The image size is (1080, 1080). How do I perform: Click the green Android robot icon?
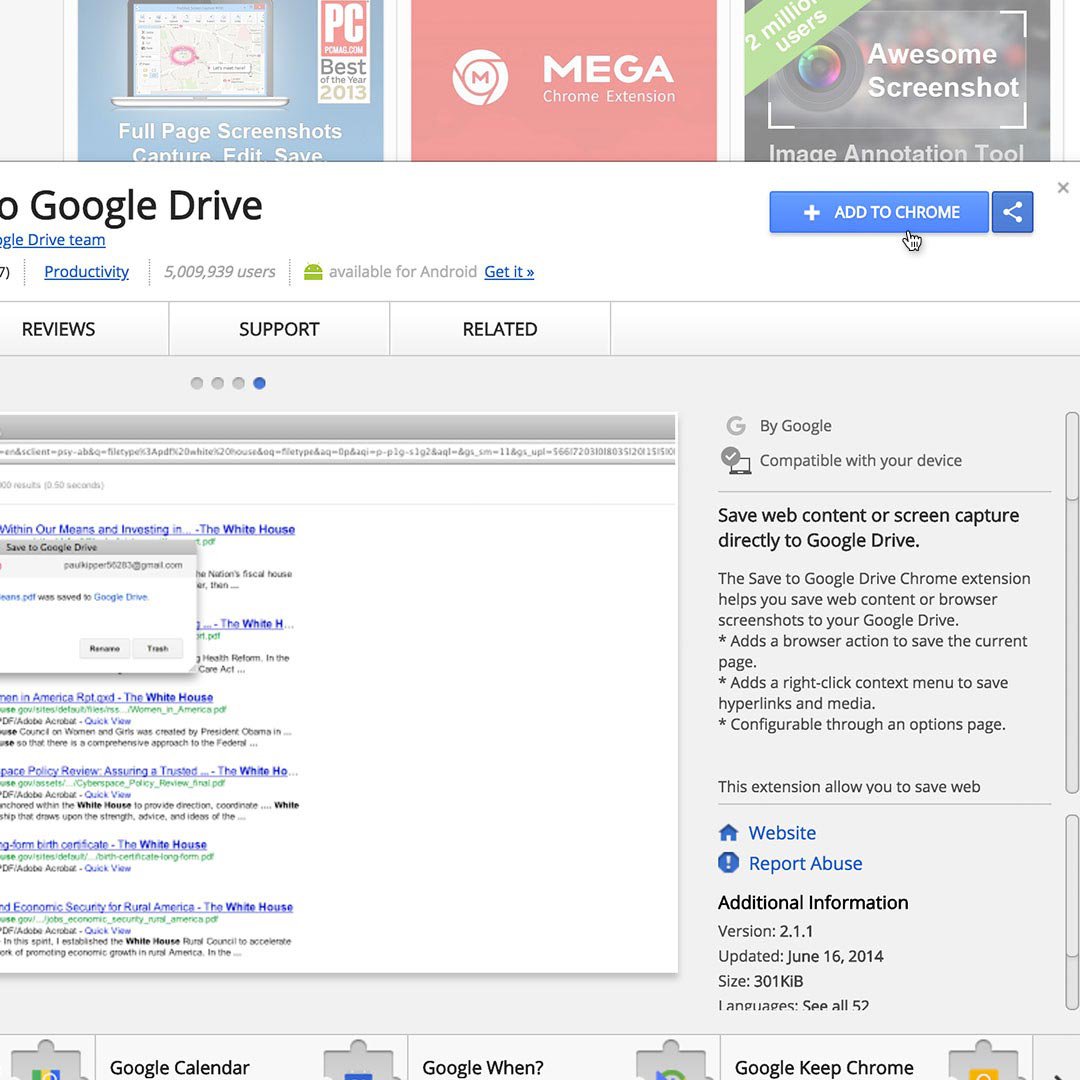pyautogui.click(x=313, y=271)
